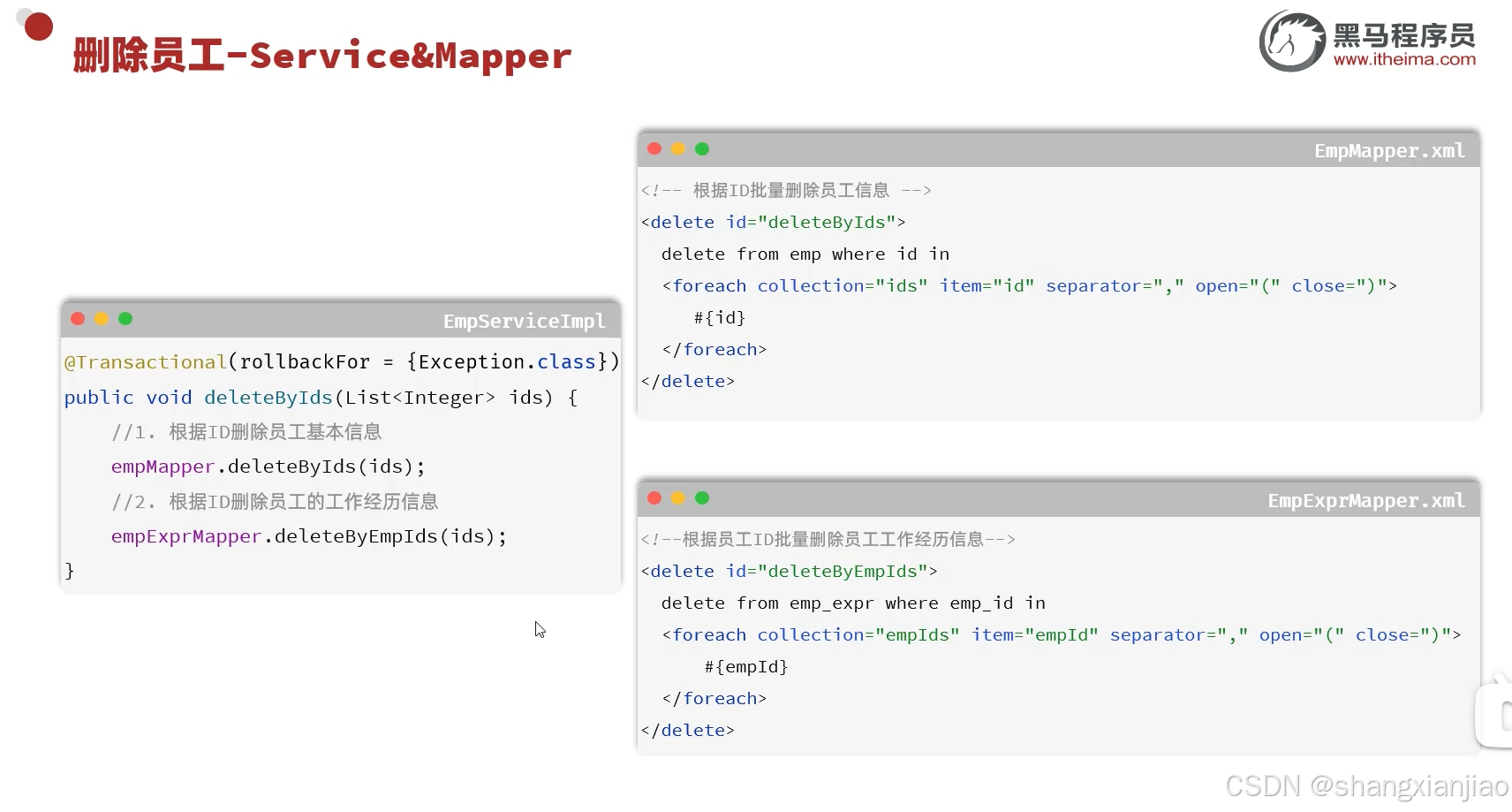1512x812 pixels.
Task: Click the red close dot on EmpMapper.xml window
Action: [654, 148]
